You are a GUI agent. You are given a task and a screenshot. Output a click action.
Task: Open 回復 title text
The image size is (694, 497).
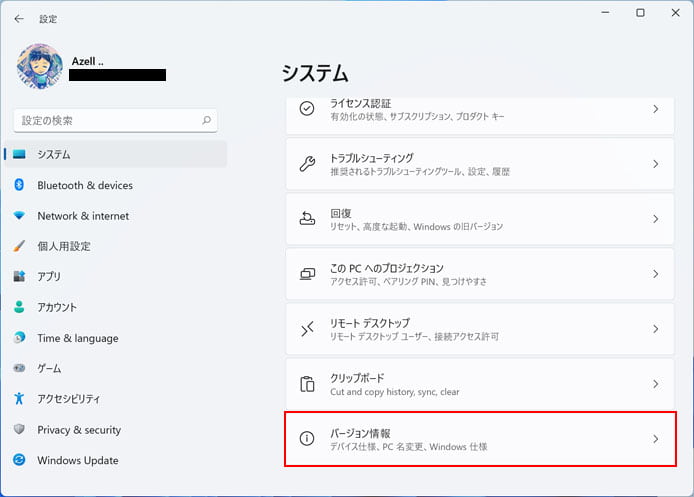pyautogui.click(x=340, y=213)
